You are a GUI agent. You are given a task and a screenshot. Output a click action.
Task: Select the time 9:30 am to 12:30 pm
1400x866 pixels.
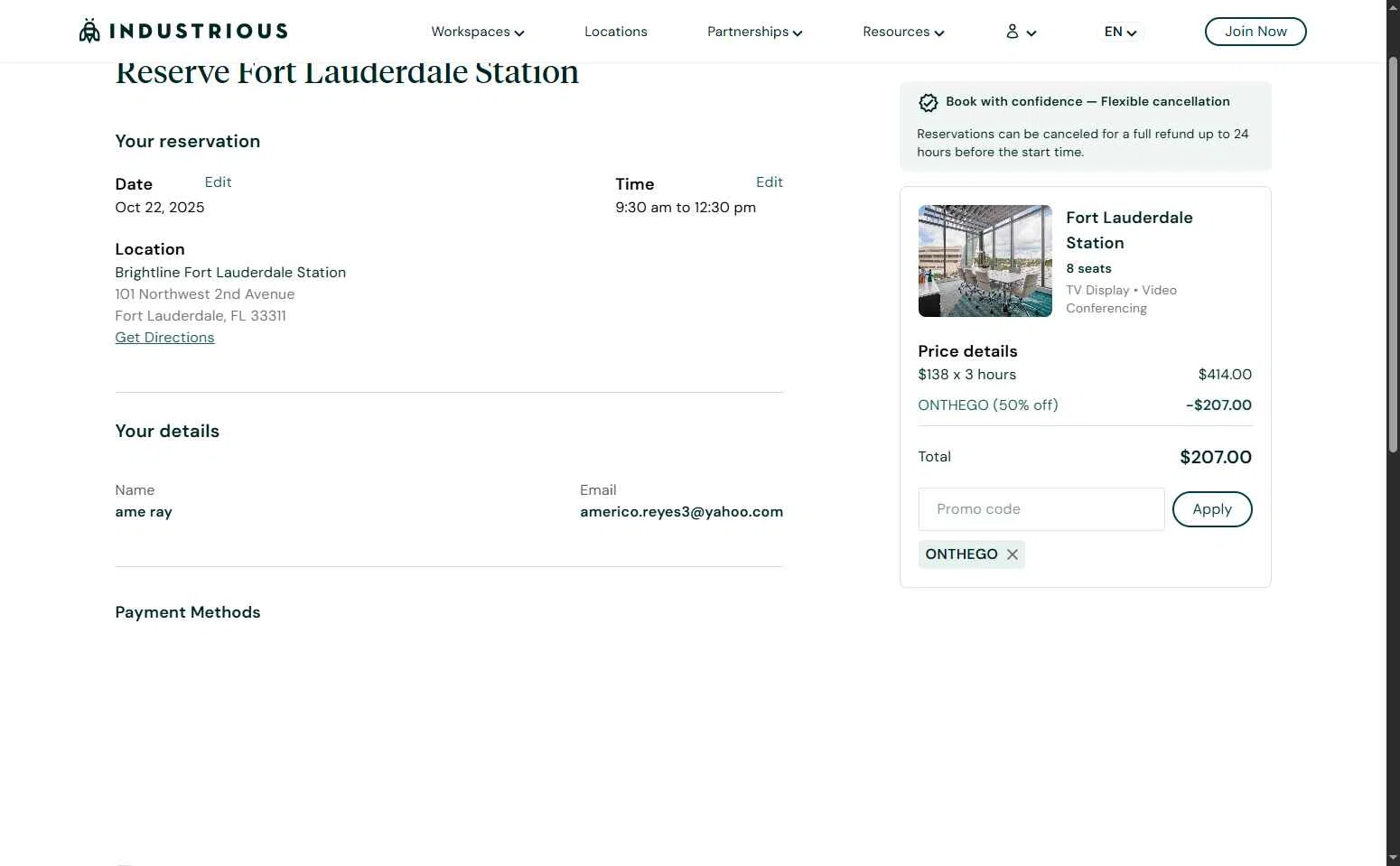click(x=686, y=208)
